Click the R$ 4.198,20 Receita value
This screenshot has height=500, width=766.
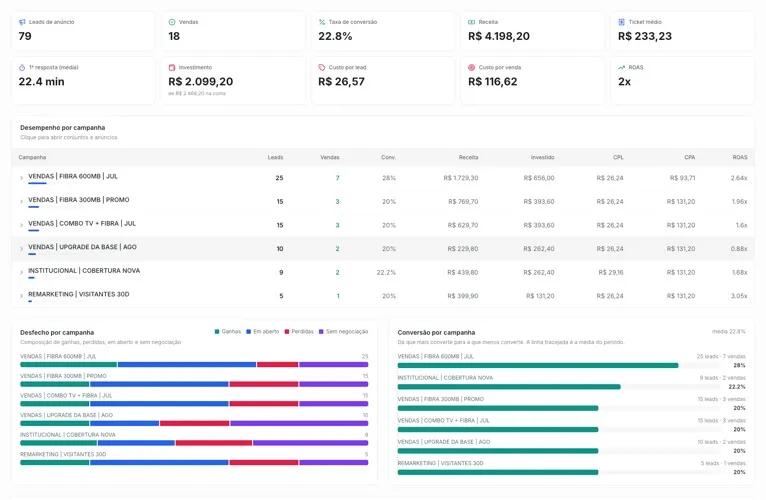(x=499, y=36)
